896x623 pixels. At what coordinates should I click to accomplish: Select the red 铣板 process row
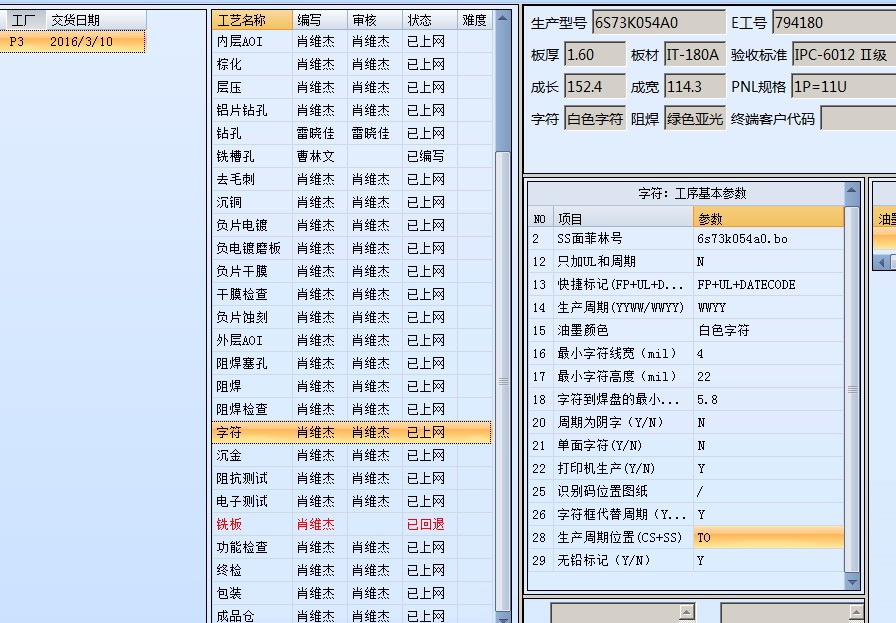coord(351,524)
